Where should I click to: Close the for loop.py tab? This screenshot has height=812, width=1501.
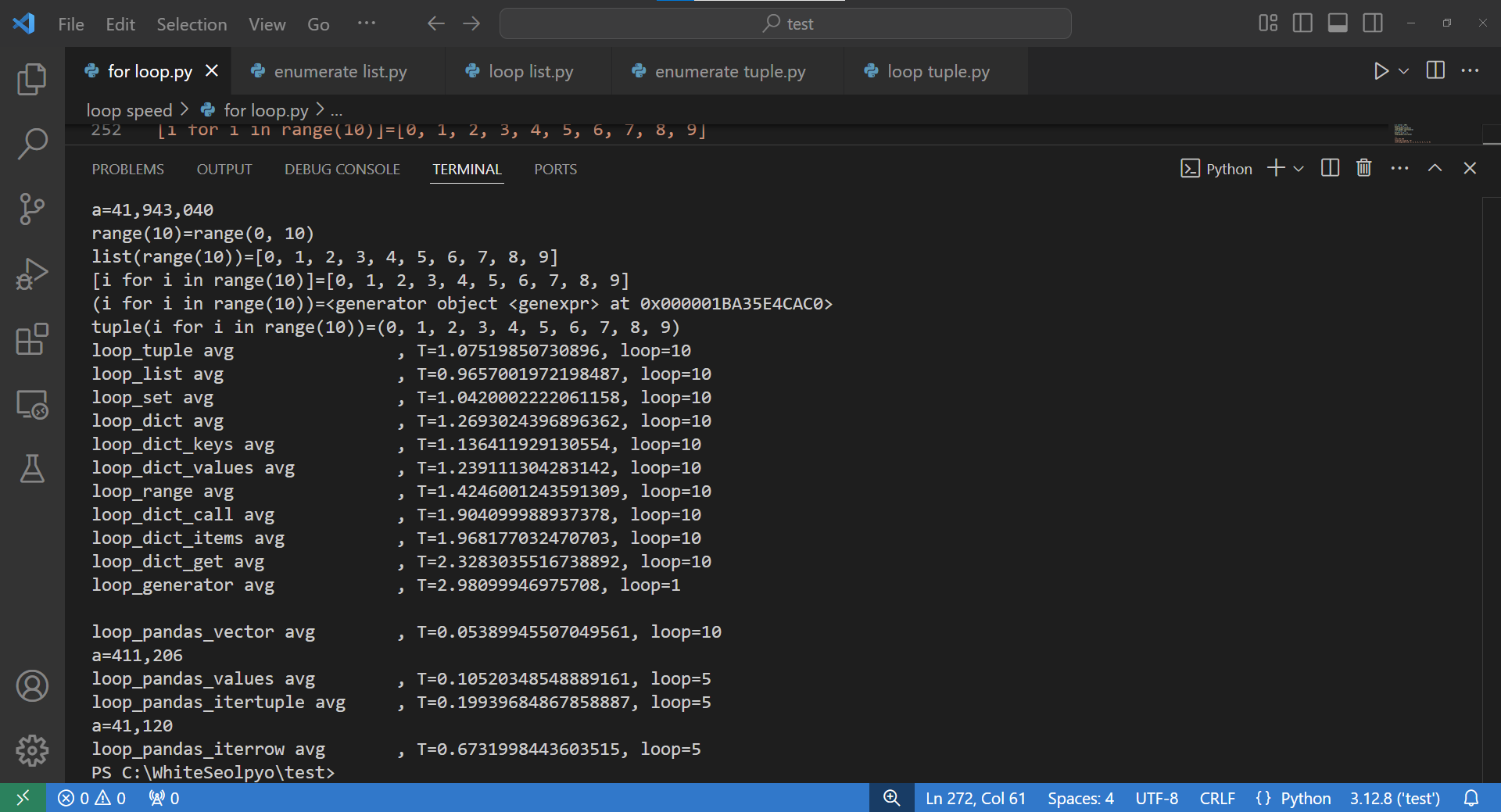pos(211,71)
